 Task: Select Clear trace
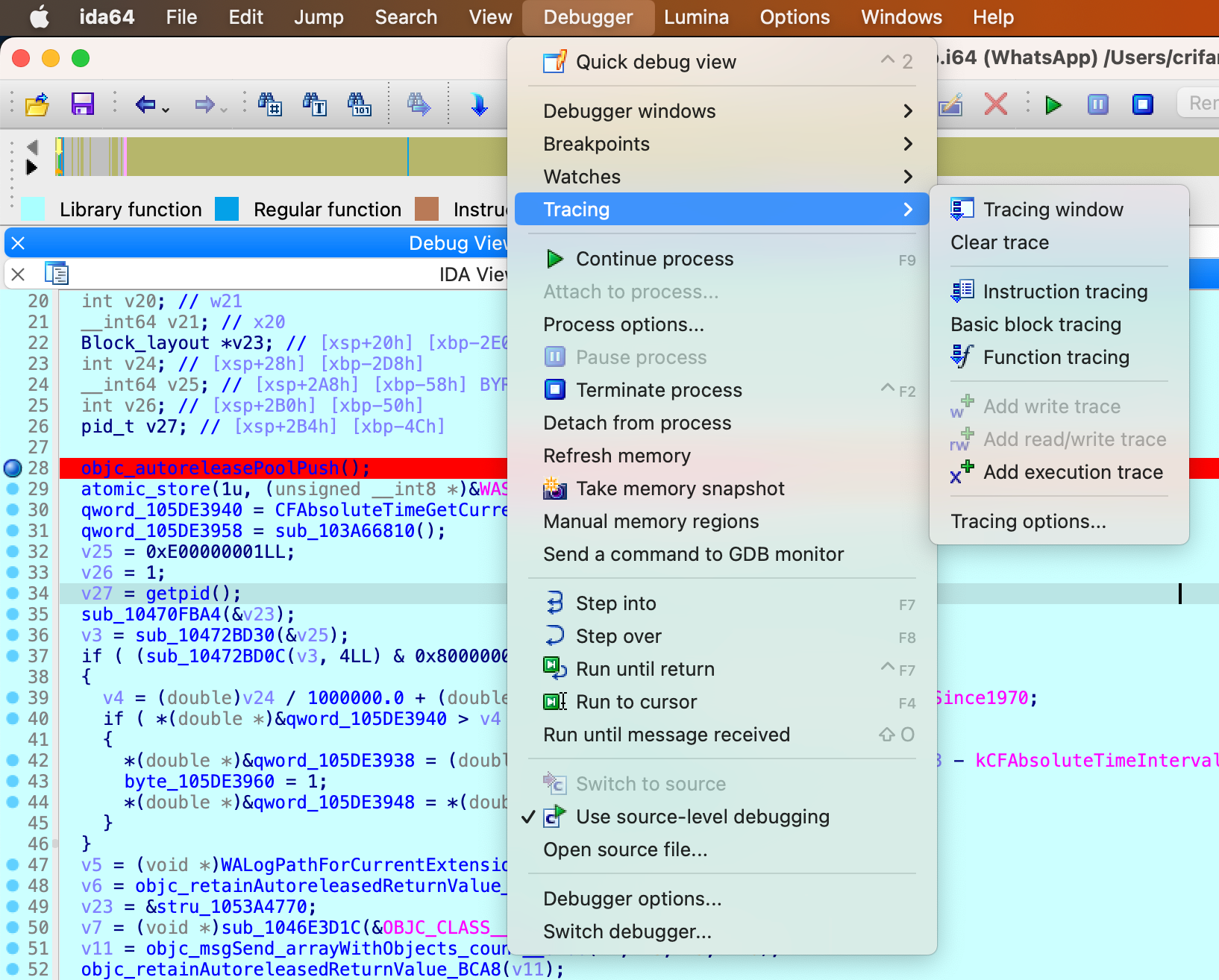point(1059,242)
